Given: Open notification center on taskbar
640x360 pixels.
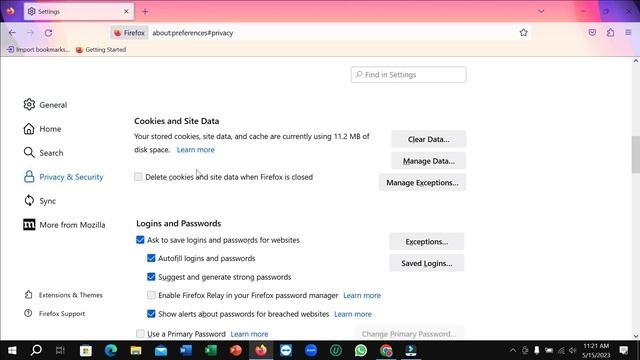Looking at the screenshot, I should pyautogui.click(x=624, y=350).
